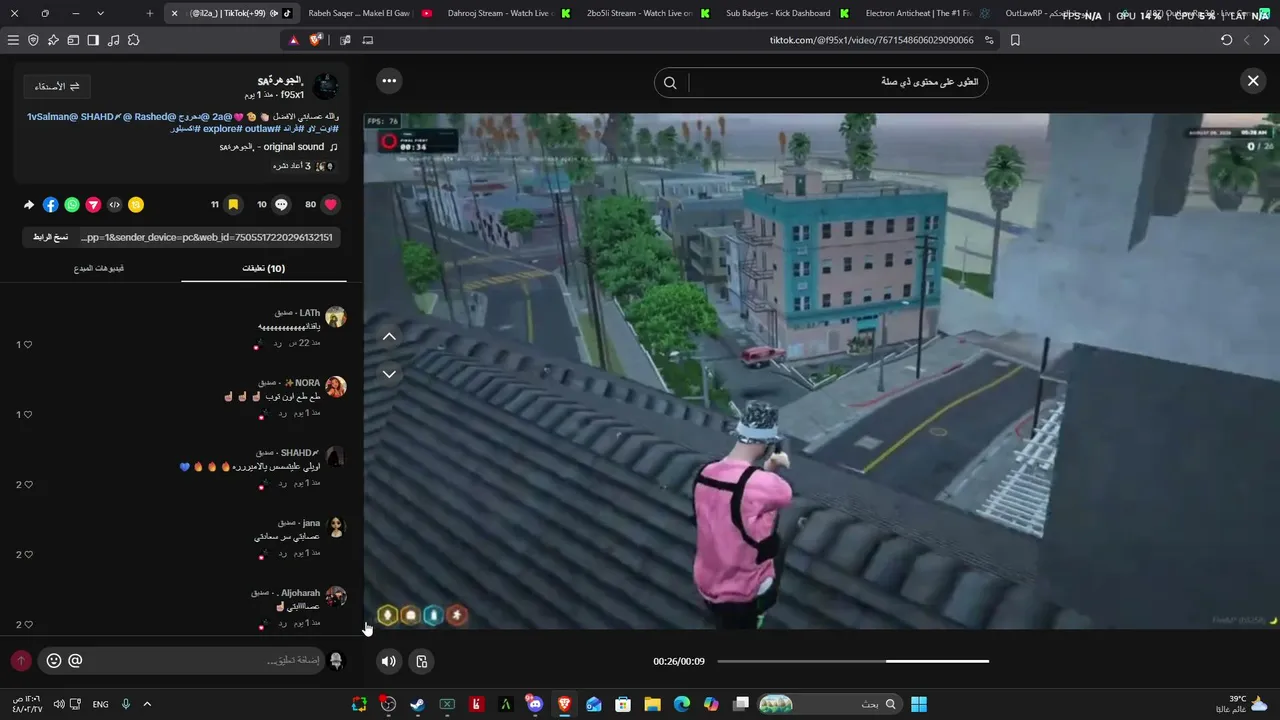1280x720 pixels.
Task: Like the video with the heart button
Action: (x=330, y=205)
